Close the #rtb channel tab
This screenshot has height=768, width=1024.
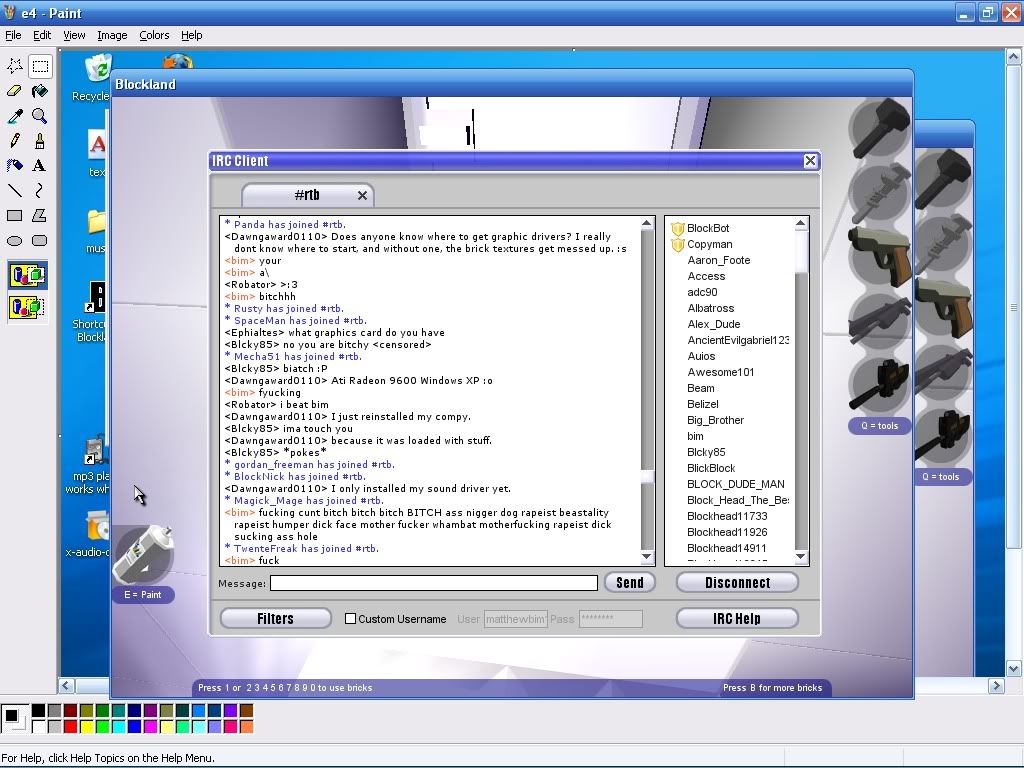pyautogui.click(x=362, y=195)
